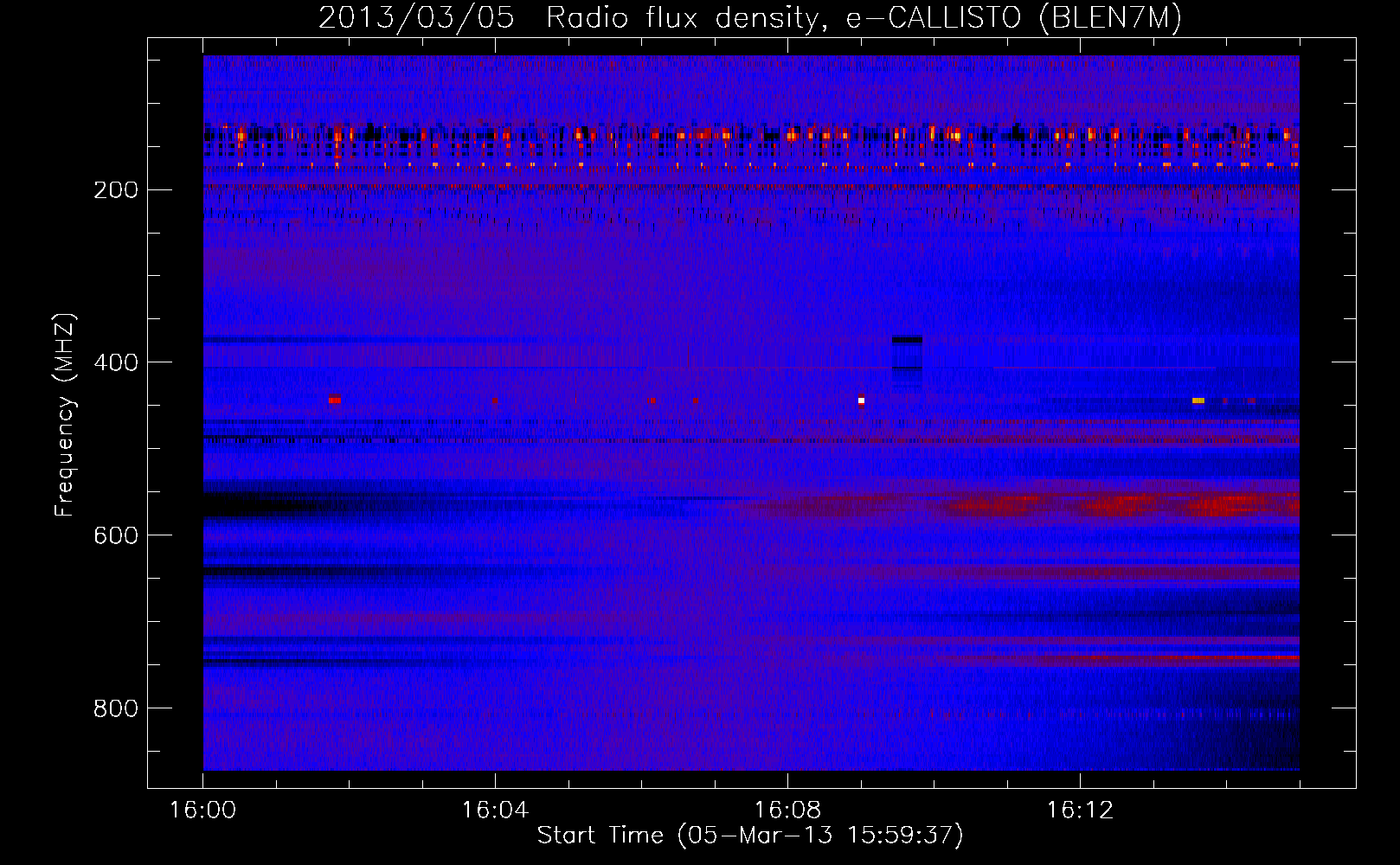Click the white-and-red spot near 16:09

click(x=861, y=400)
